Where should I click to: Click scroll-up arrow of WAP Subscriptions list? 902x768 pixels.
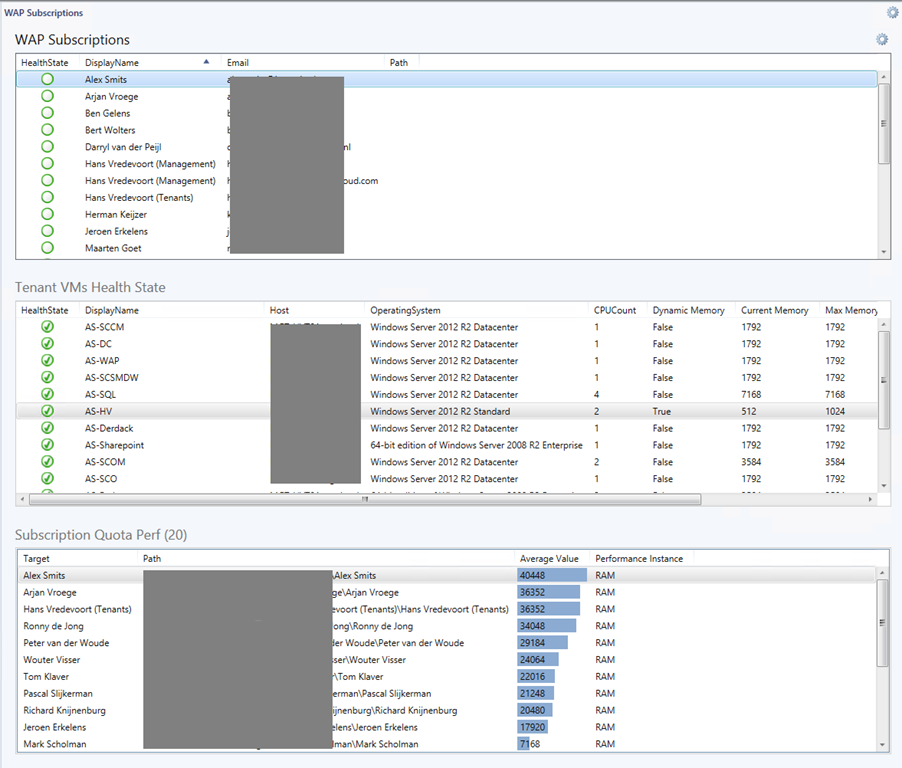point(884,77)
